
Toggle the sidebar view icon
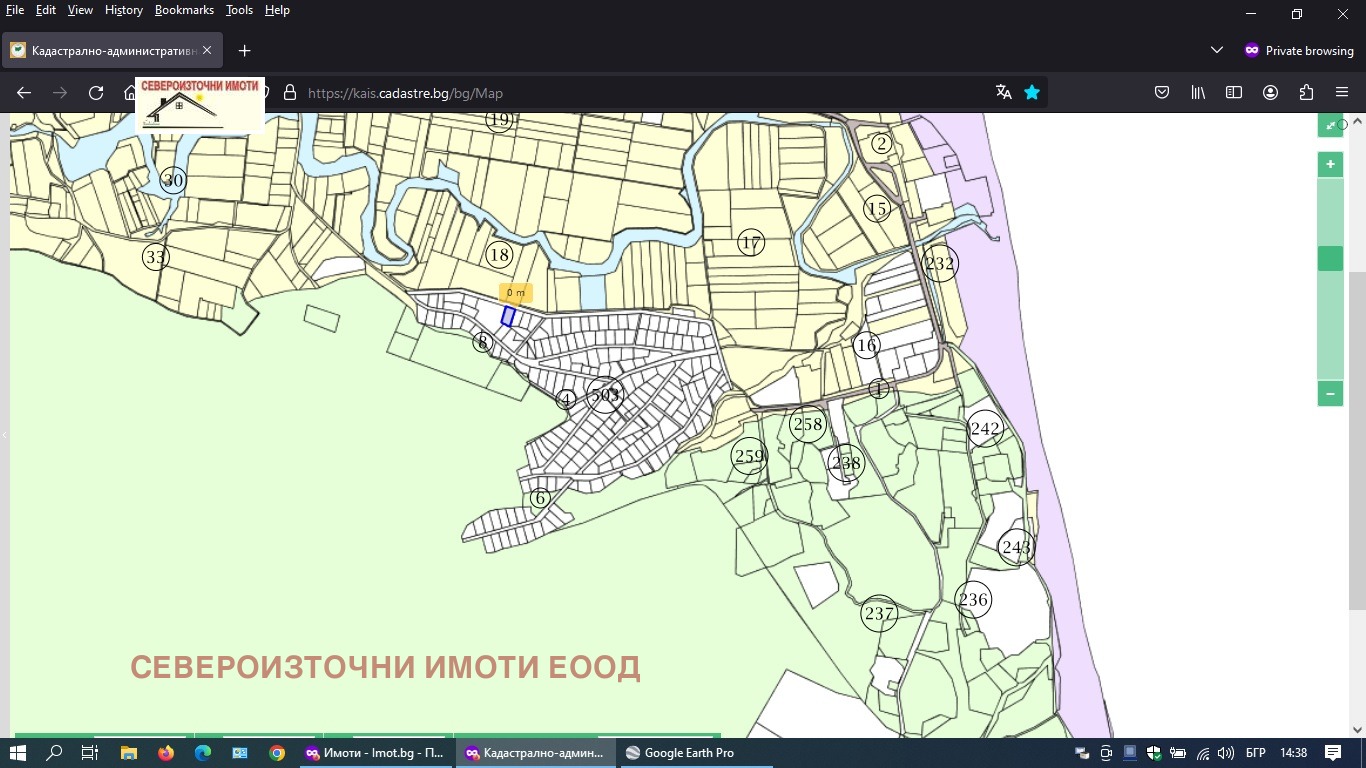(1234, 93)
